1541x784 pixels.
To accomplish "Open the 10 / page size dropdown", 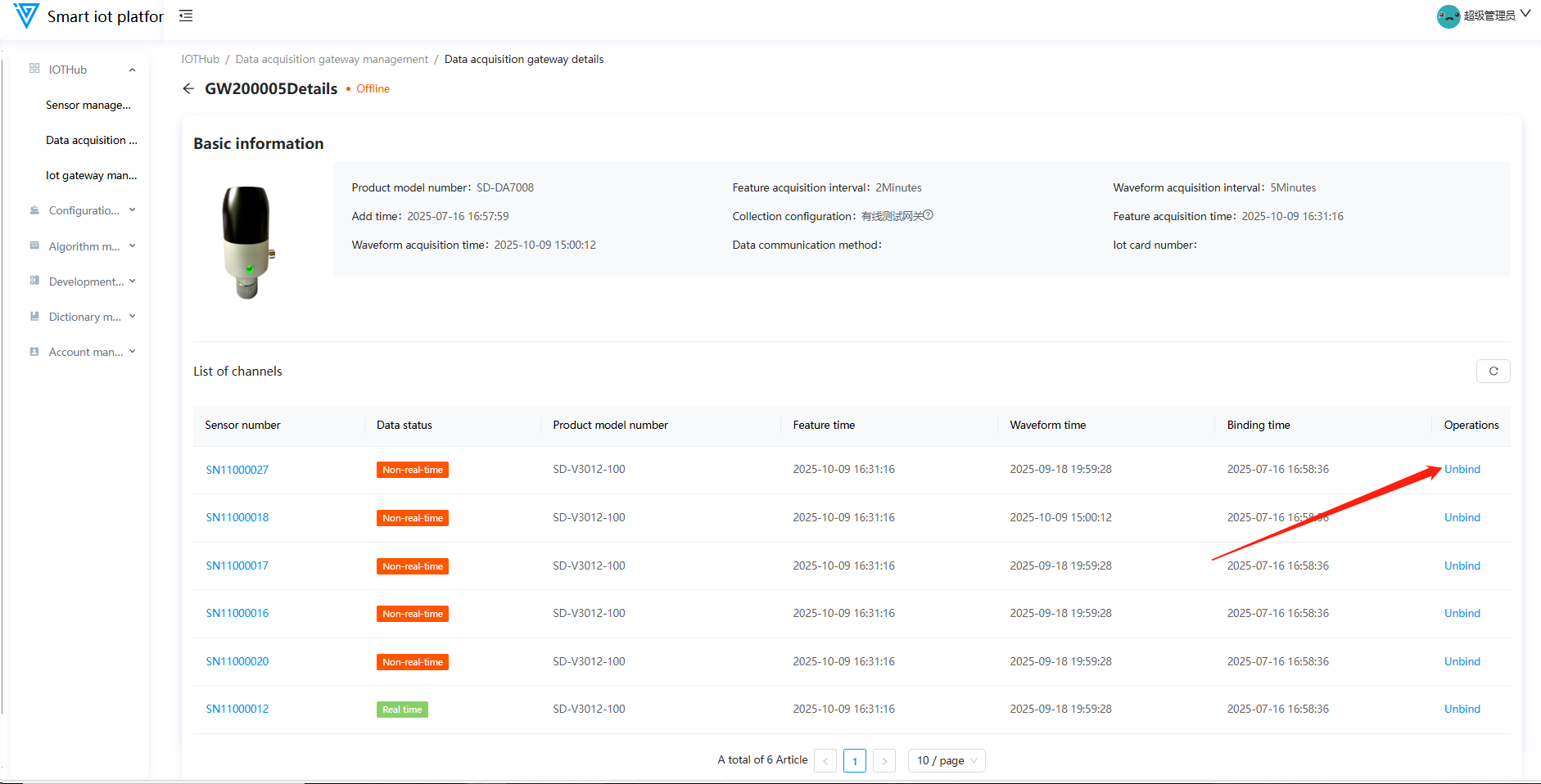I will 946,760.
